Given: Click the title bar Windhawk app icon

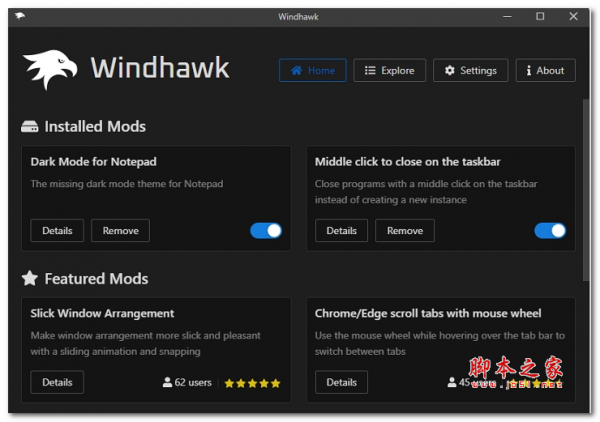Looking at the screenshot, I should pos(20,16).
